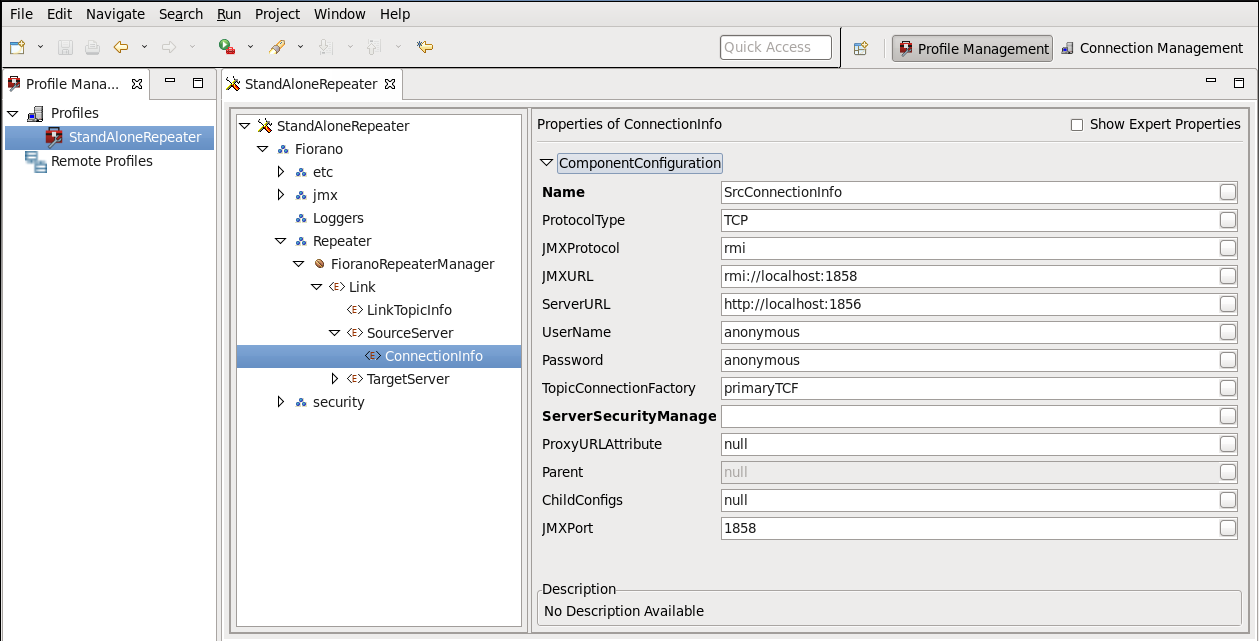
Task: Expand the etc tree node
Action: [x=281, y=172]
